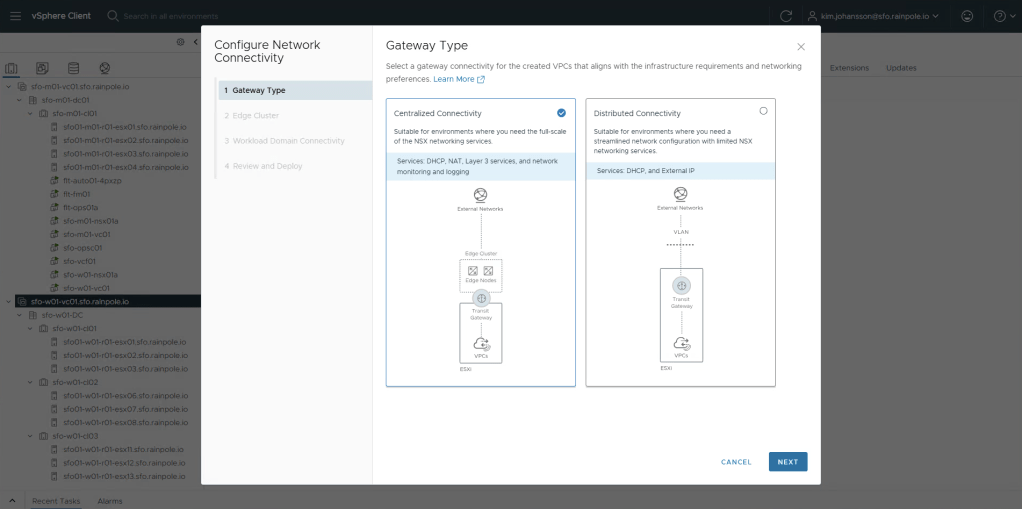The height and width of the screenshot is (509, 1022).
Task: Click the NEXT button
Action: click(787, 462)
